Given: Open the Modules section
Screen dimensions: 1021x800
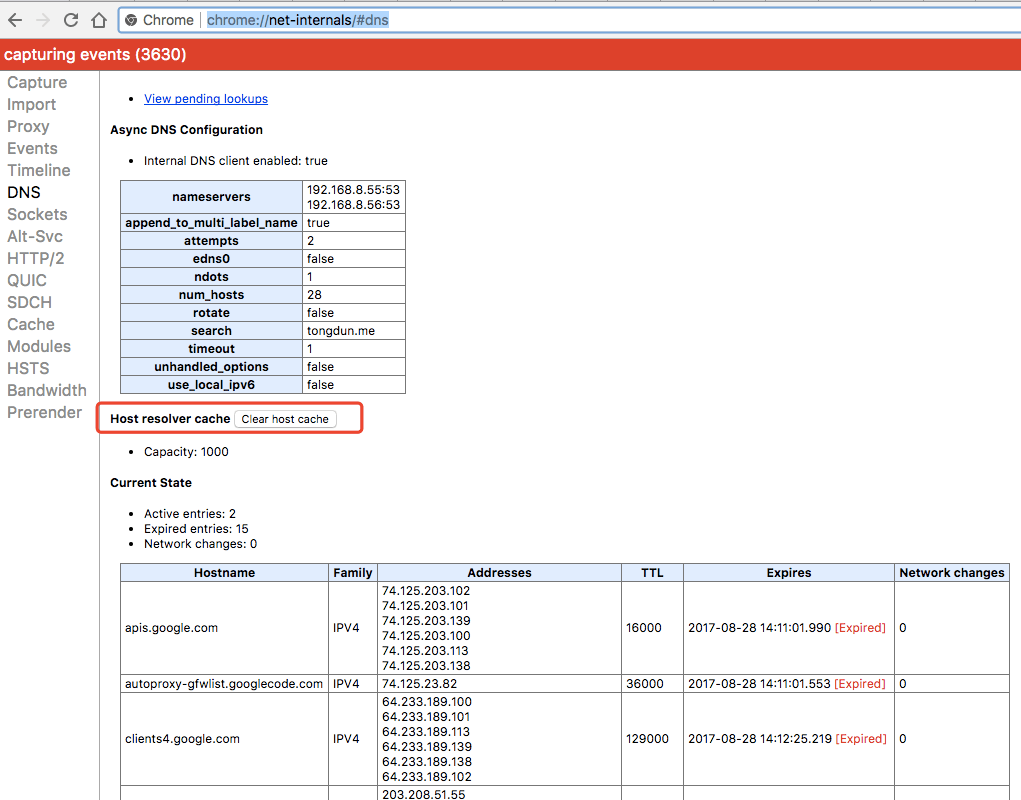Looking at the screenshot, I should (x=39, y=346).
